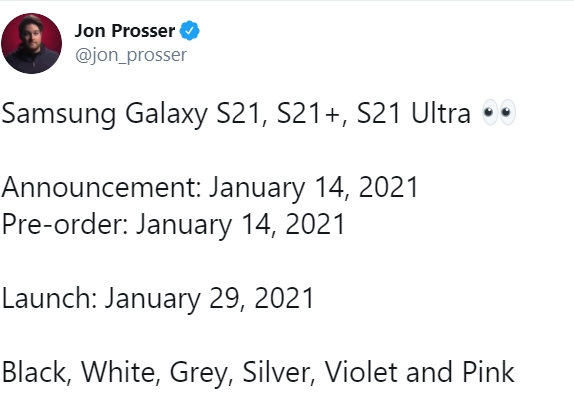Click the blue verified badge icon
Screen dimensions: 574x398
tap(189, 31)
